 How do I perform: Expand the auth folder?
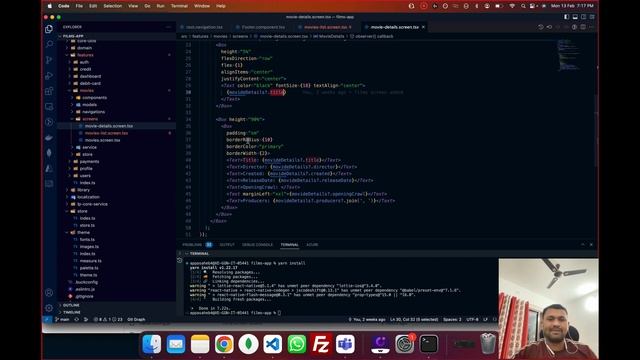[116, 62]
